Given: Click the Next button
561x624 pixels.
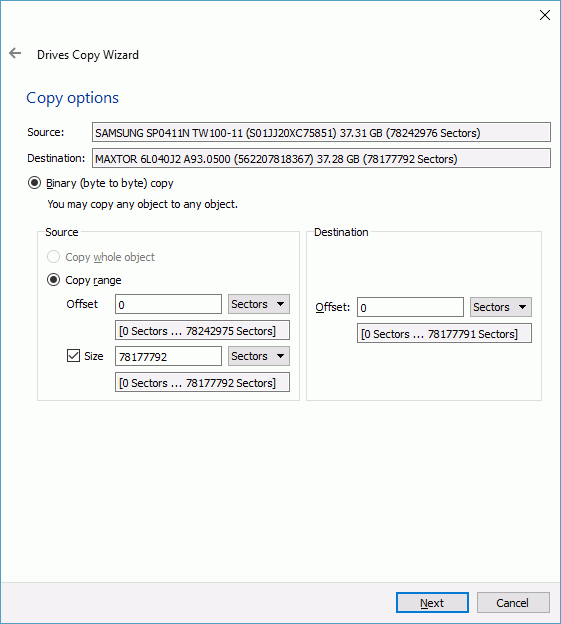Looking at the screenshot, I should (432, 603).
